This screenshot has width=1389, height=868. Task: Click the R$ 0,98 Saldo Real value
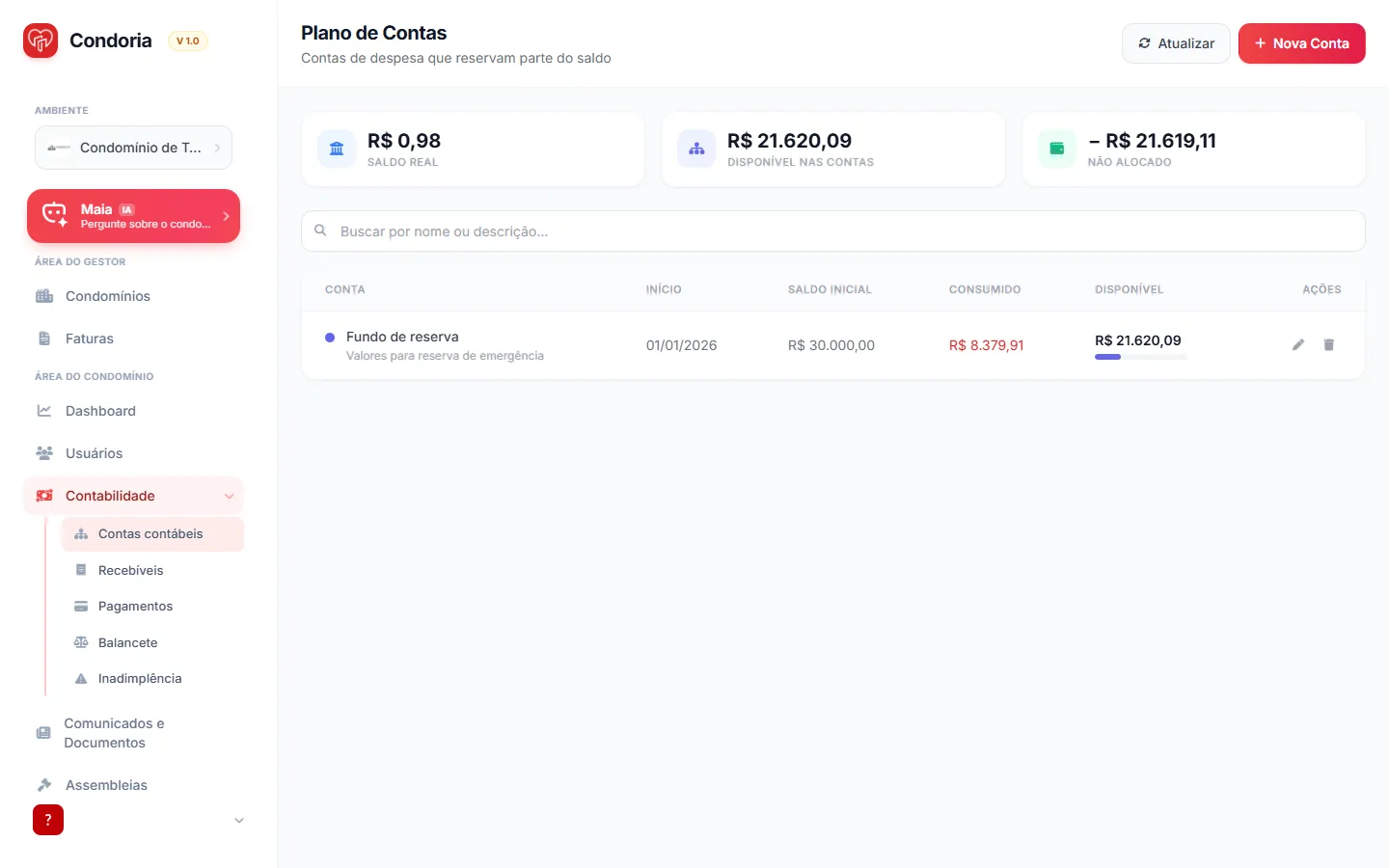click(x=404, y=141)
